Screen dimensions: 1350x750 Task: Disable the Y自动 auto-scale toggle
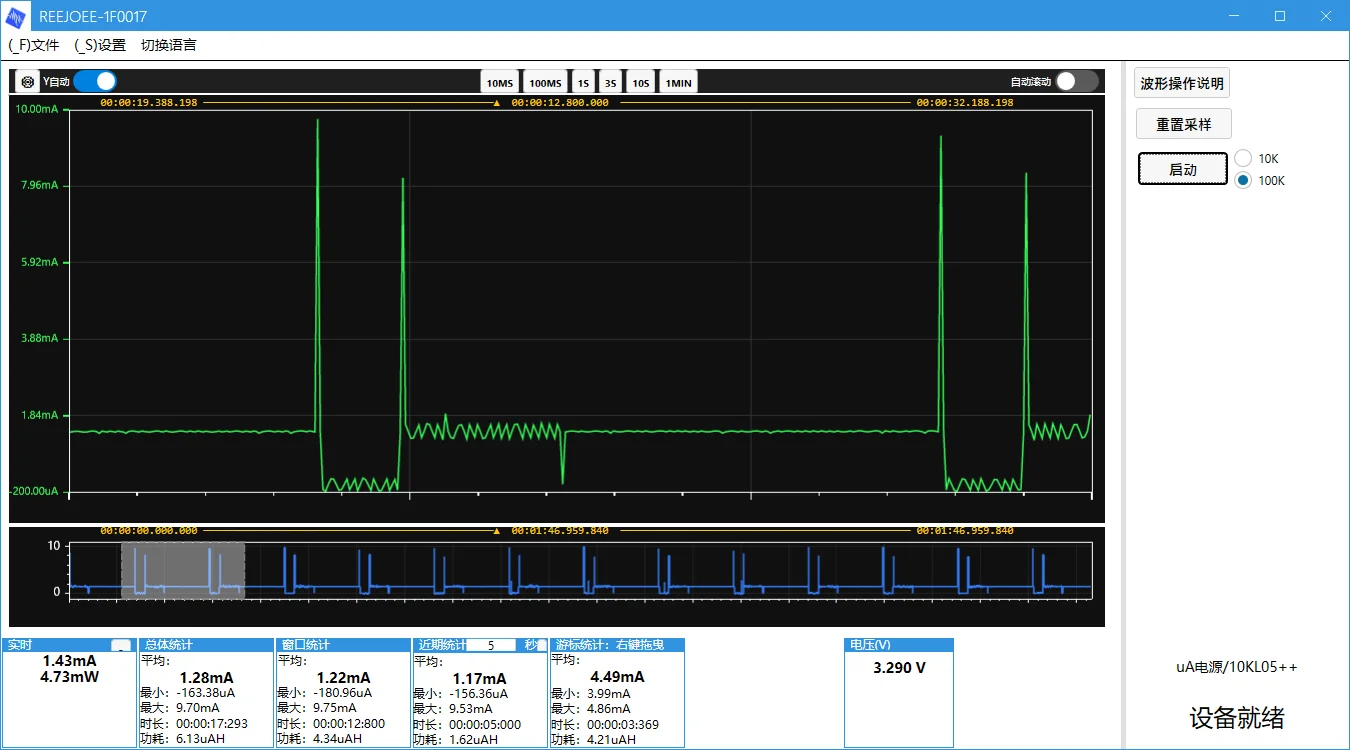pyautogui.click(x=95, y=82)
